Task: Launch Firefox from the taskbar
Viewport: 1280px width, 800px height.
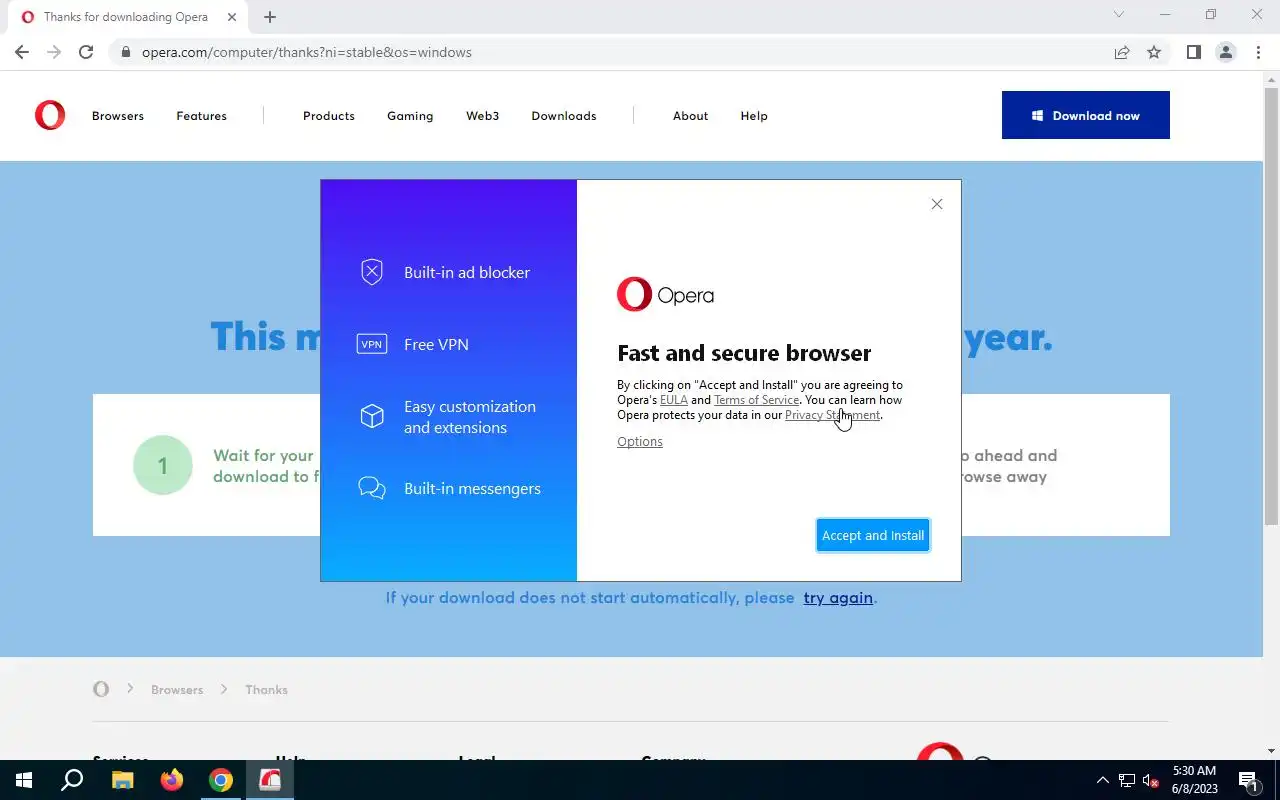Action: (x=172, y=780)
